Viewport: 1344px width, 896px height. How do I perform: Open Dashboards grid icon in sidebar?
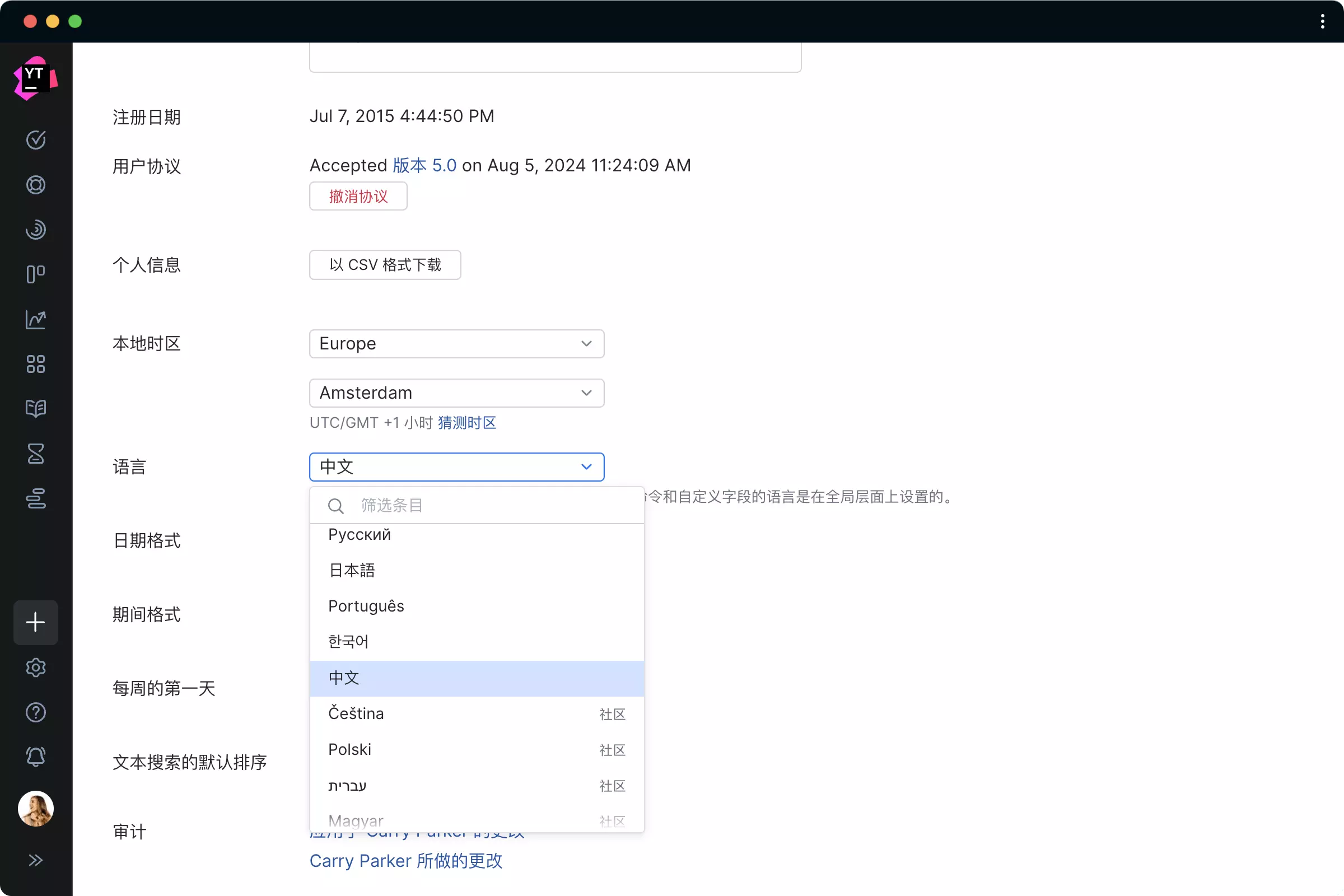[x=35, y=364]
